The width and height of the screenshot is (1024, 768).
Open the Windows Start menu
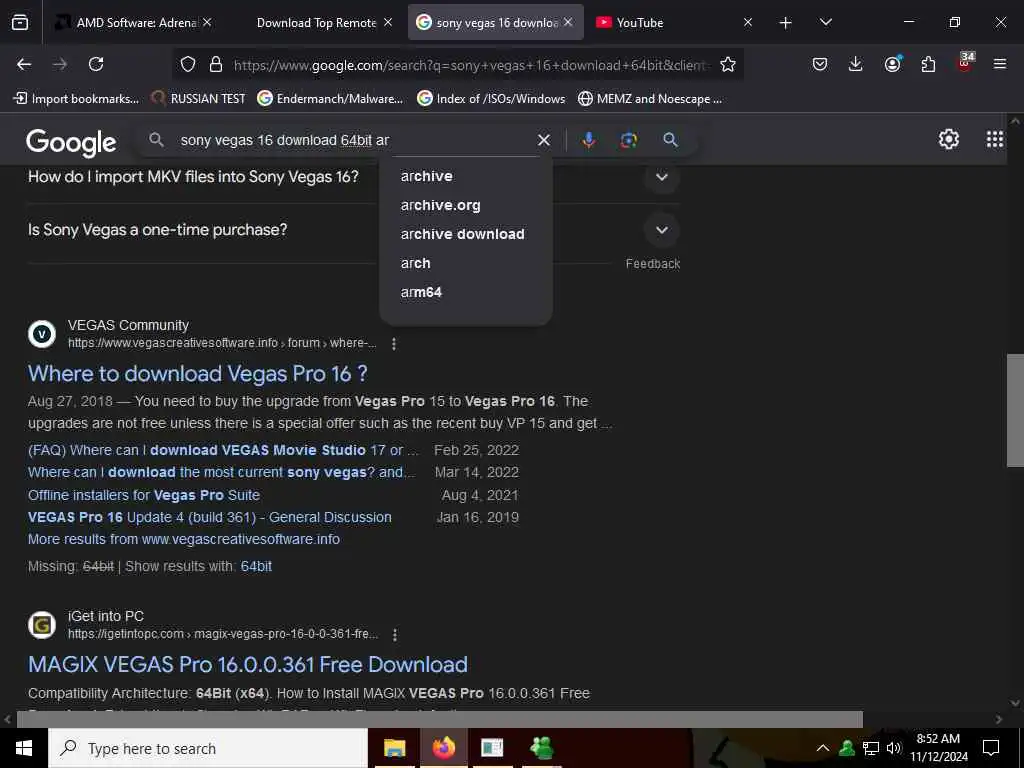pyautogui.click(x=24, y=748)
